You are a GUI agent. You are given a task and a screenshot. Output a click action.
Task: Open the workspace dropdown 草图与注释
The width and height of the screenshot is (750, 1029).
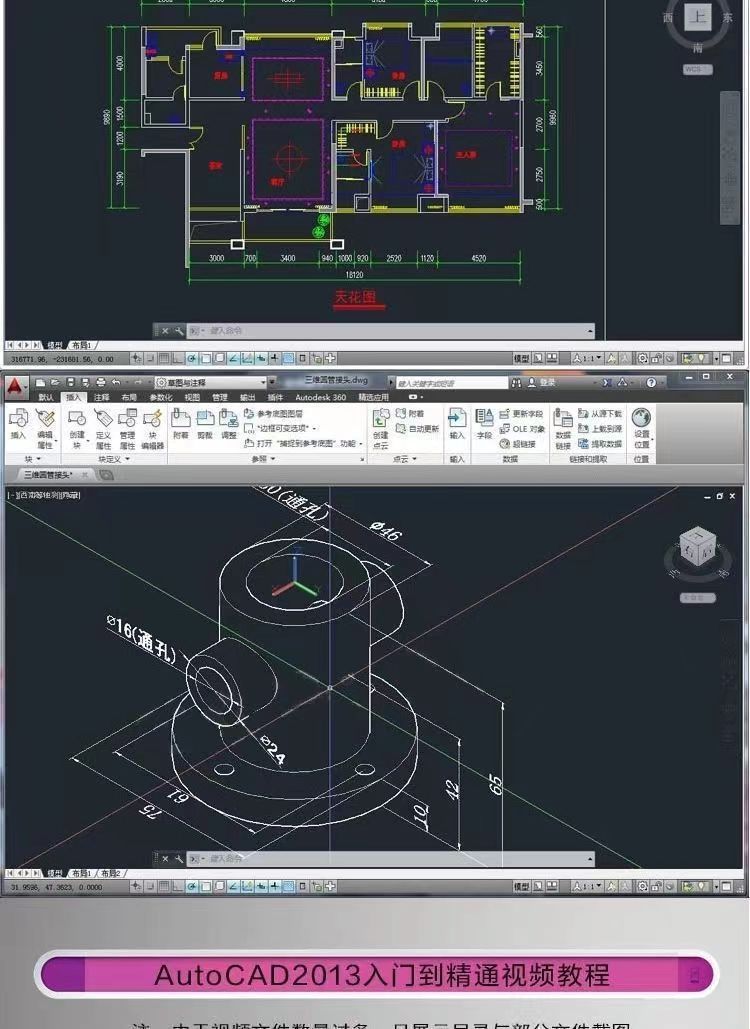pos(211,382)
